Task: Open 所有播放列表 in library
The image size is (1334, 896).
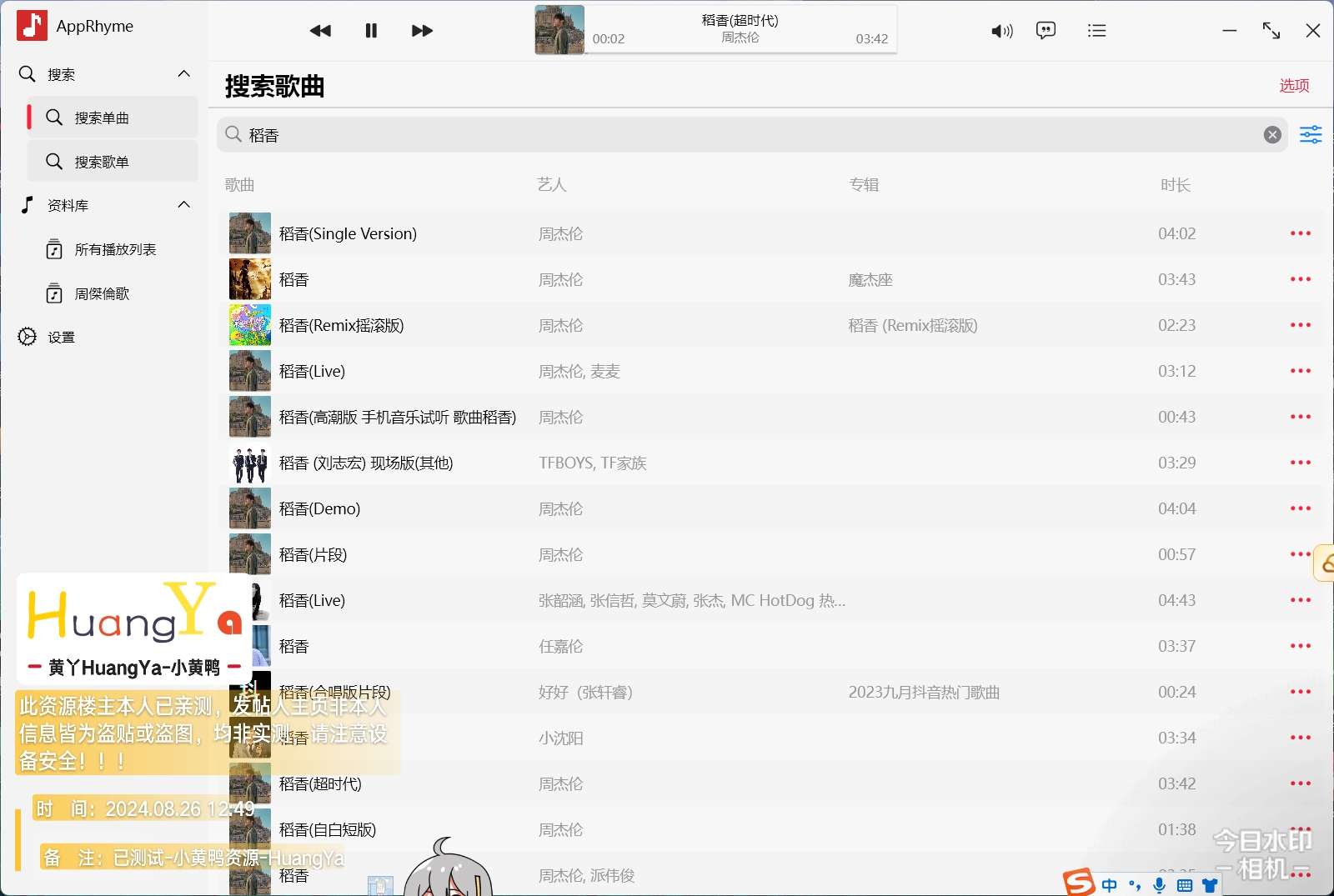Action: (115, 249)
